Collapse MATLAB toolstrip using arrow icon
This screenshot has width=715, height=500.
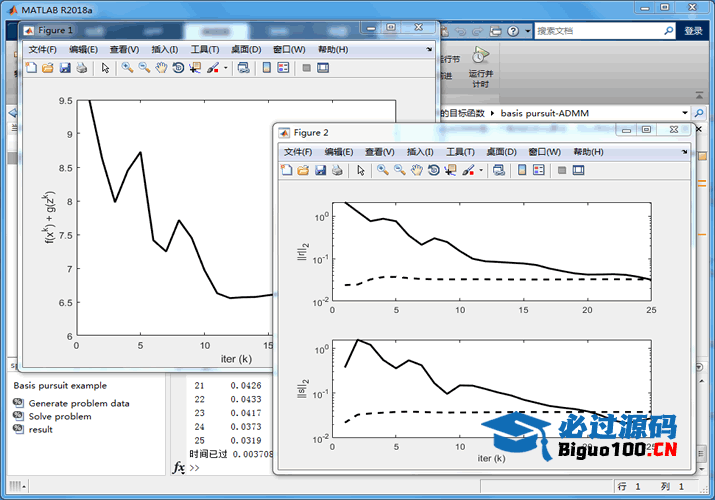point(699,96)
